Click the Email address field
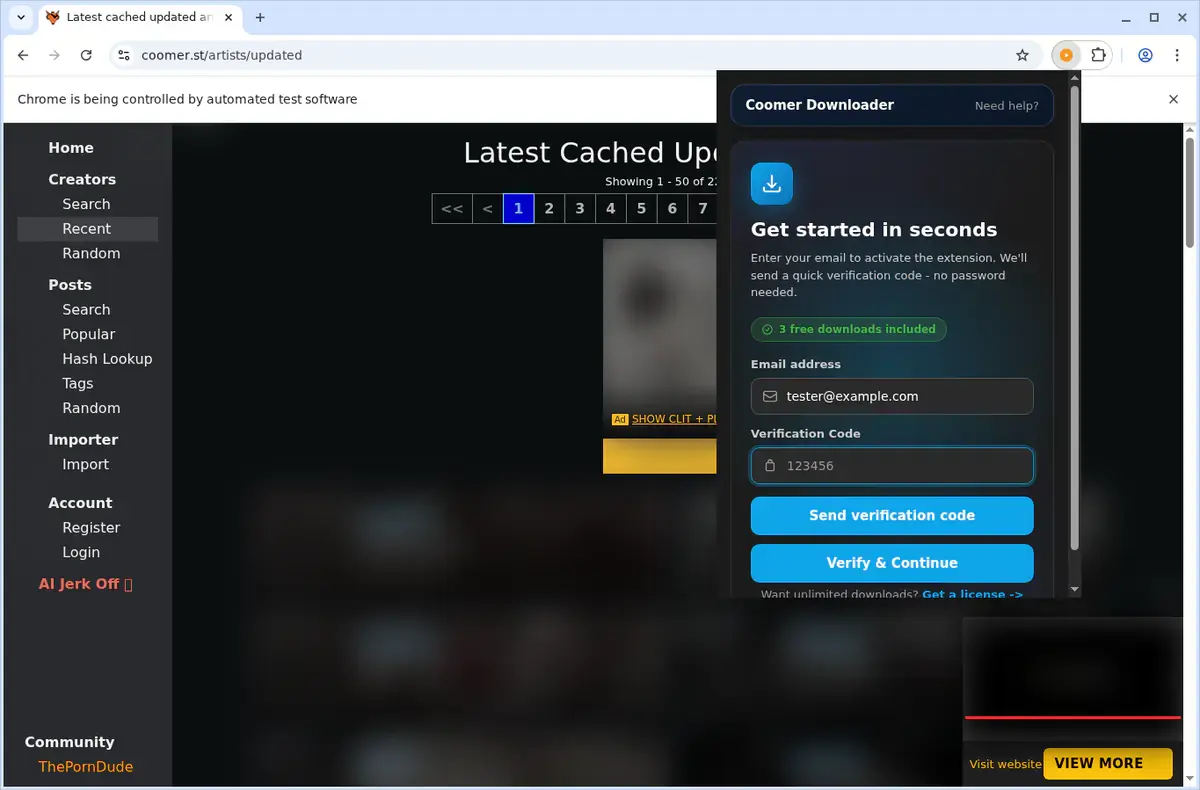The width and height of the screenshot is (1200, 790). (x=892, y=396)
